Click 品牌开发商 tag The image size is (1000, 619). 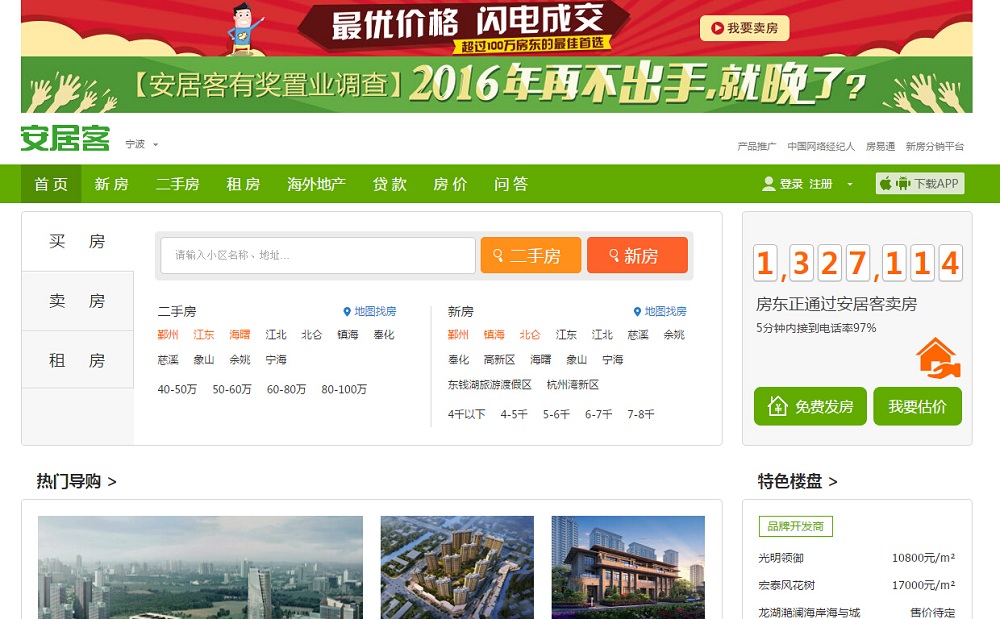tap(795, 526)
